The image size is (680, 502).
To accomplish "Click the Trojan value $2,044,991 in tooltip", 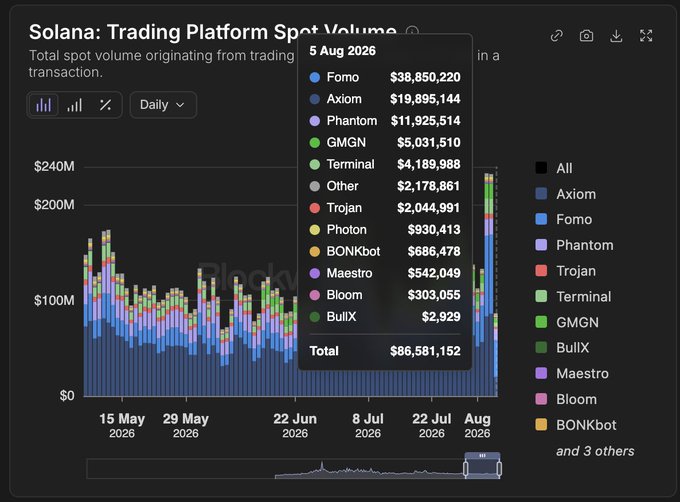I will tap(428, 208).
